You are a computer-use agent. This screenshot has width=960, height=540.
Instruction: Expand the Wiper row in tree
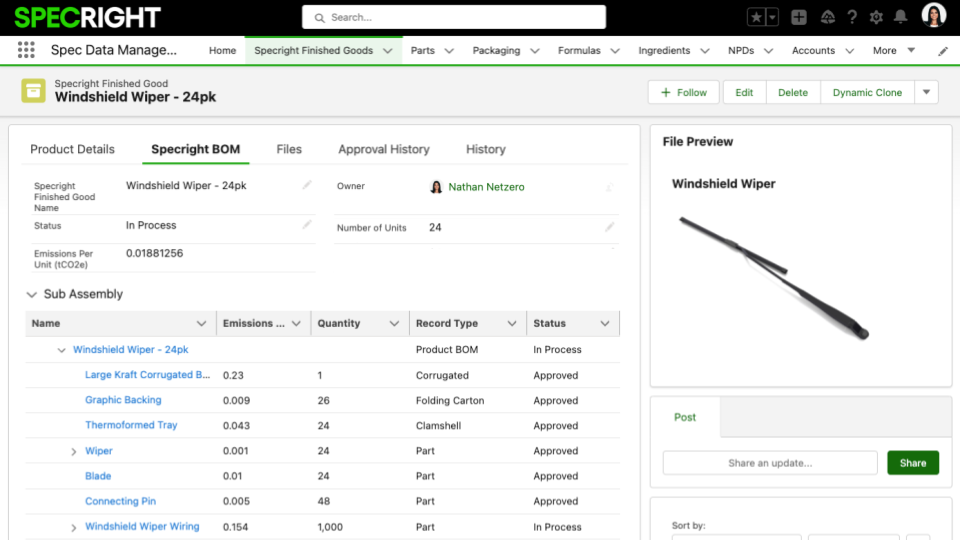click(74, 452)
